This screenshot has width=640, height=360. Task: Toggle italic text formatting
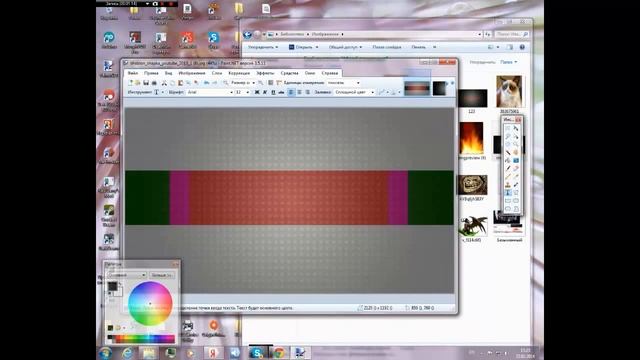265,92
